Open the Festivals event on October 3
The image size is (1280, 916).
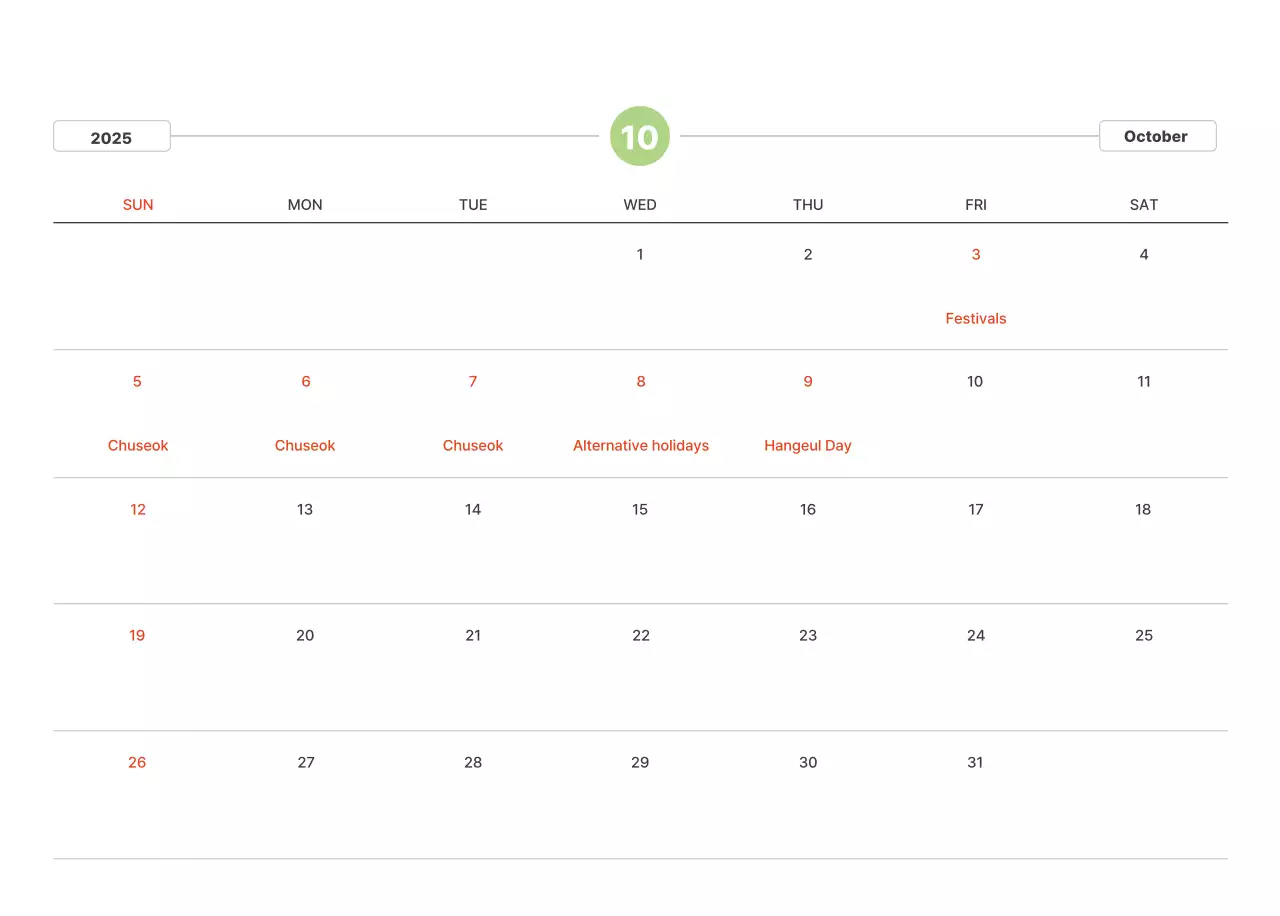tap(975, 319)
